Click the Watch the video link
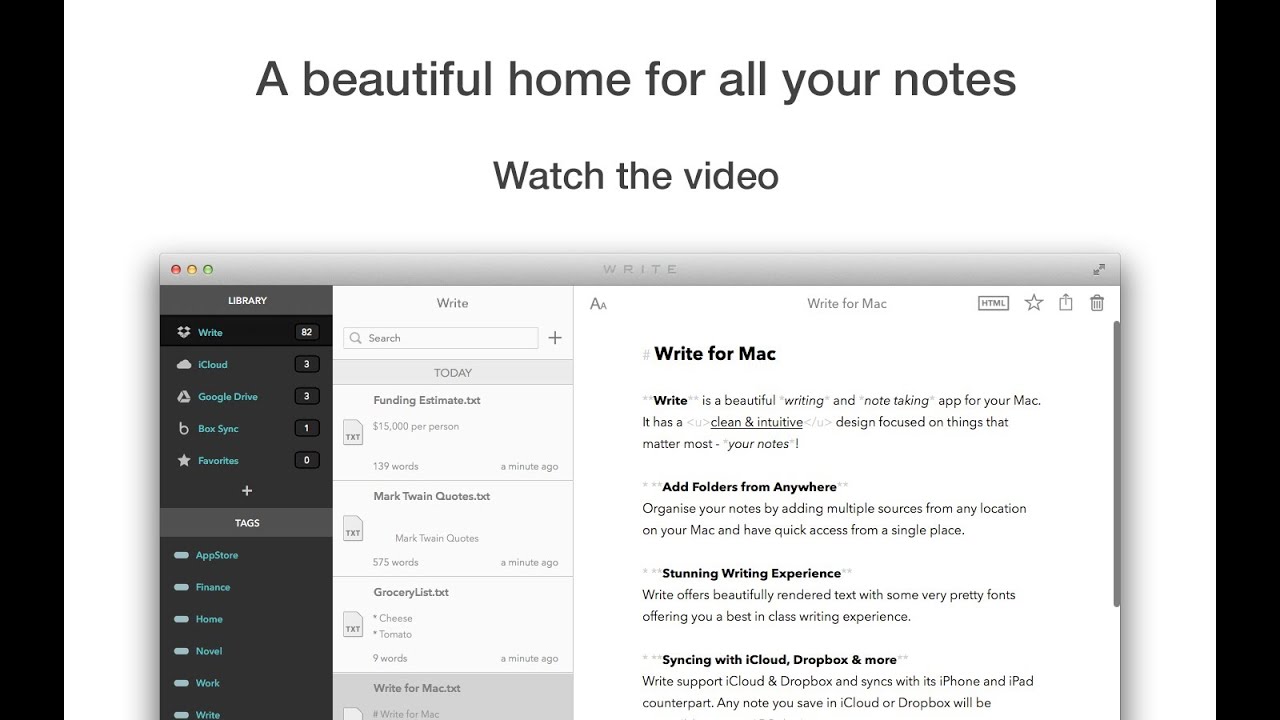This screenshot has width=1280, height=720. tap(636, 176)
